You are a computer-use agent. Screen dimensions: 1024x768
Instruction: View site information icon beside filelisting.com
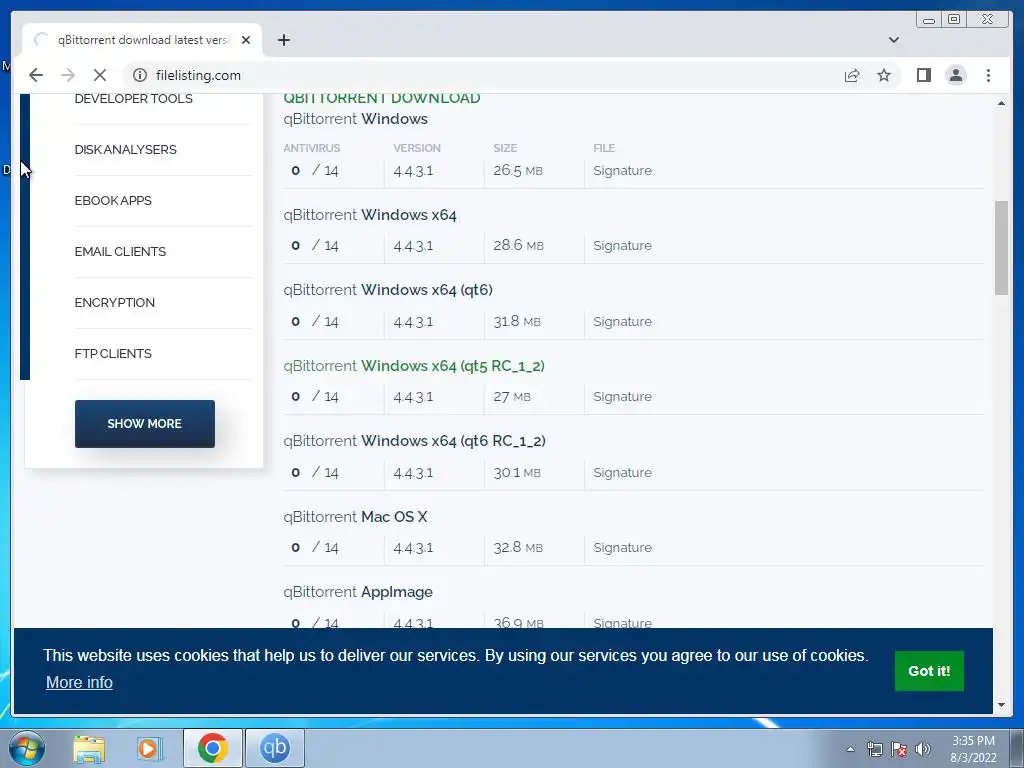tap(140, 75)
